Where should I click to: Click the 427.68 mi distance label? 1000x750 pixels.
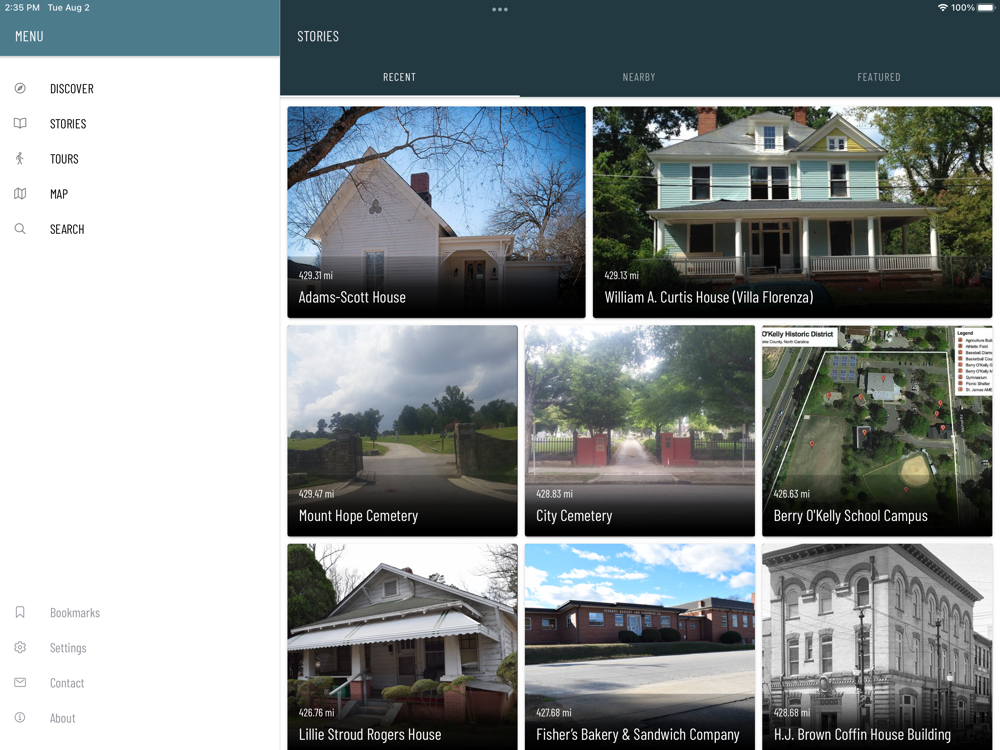pyautogui.click(x=554, y=712)
